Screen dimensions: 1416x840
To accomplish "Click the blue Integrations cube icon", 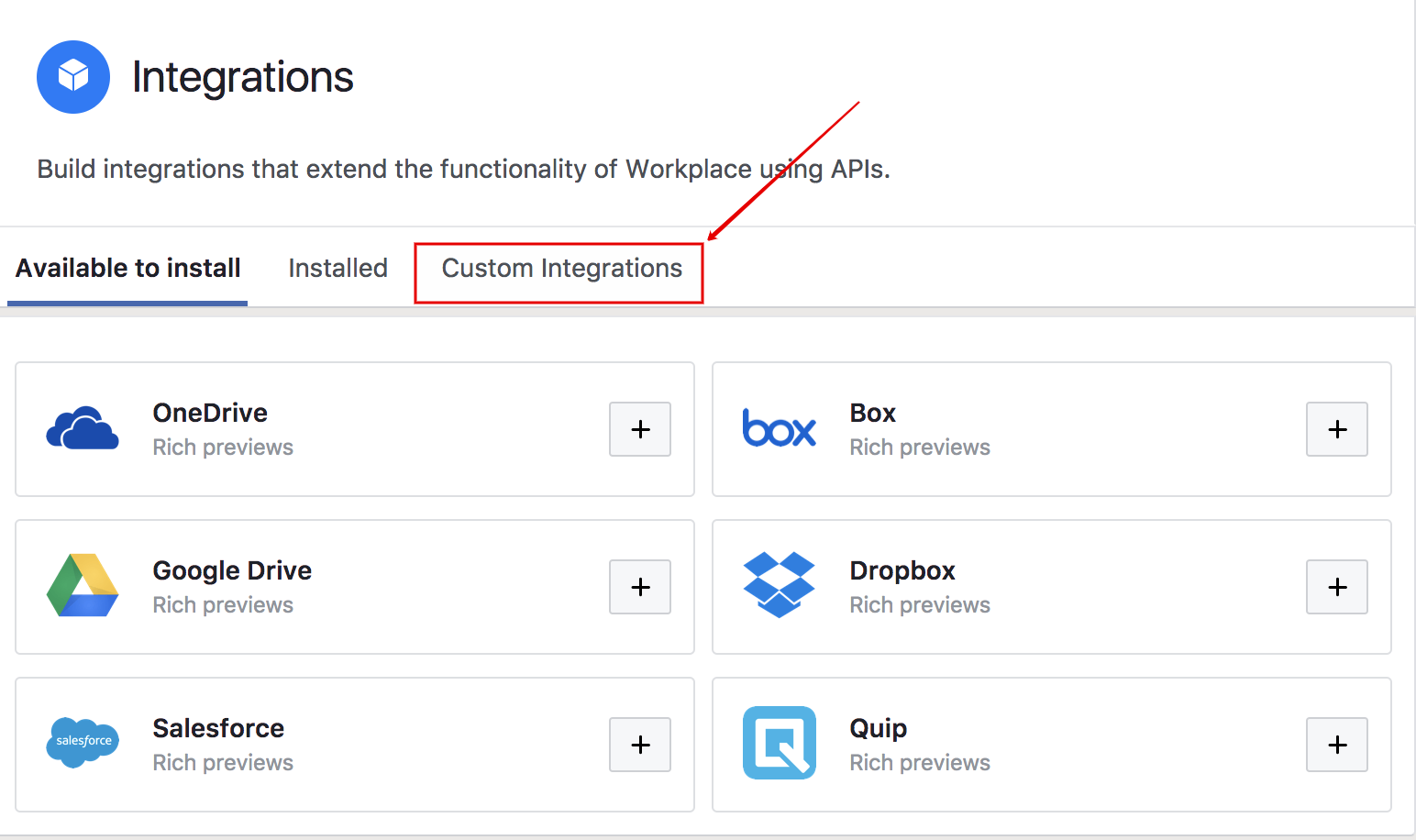I will point(73,77).
